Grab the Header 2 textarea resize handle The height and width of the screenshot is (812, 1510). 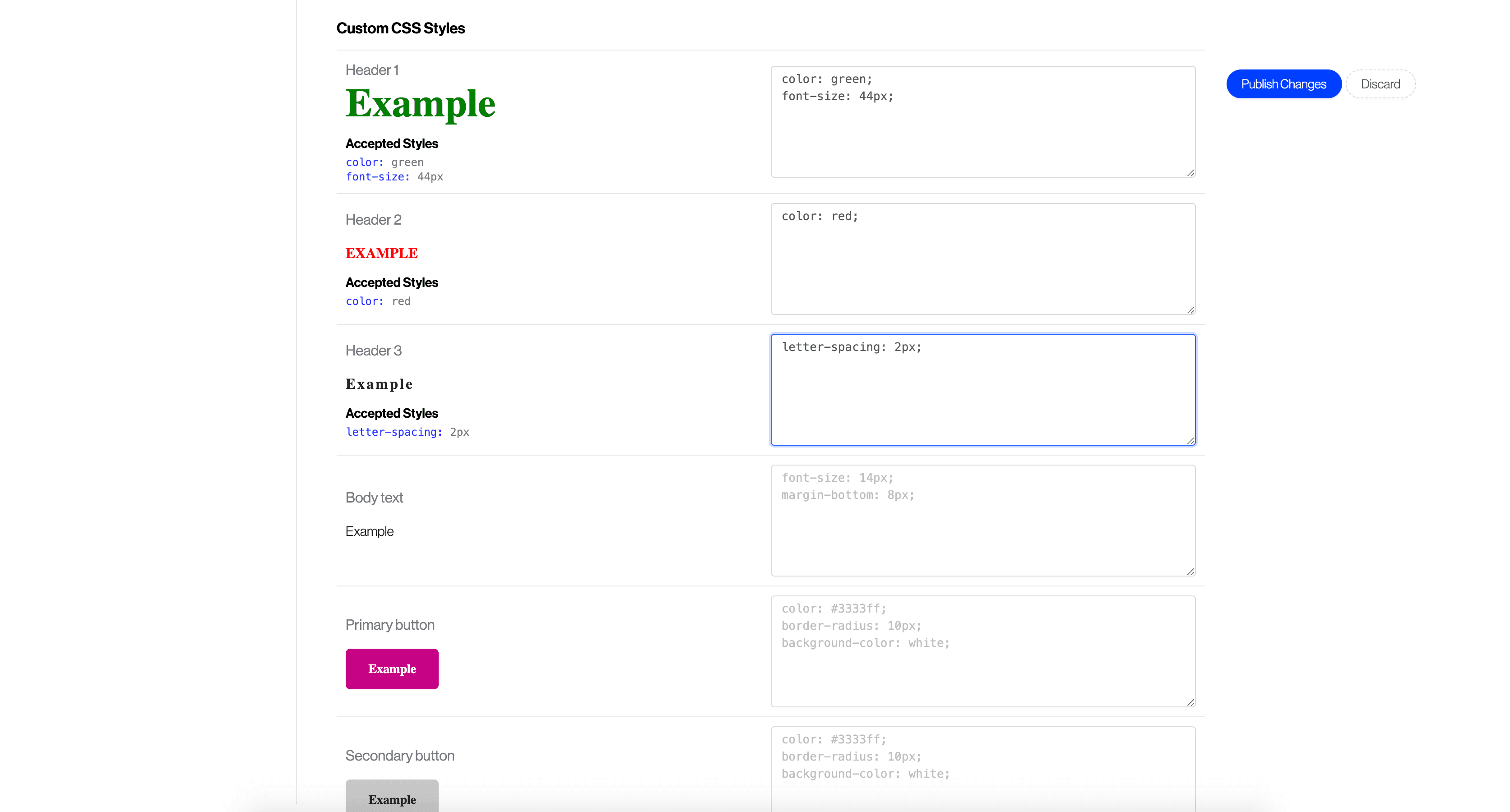(1190, 310)
